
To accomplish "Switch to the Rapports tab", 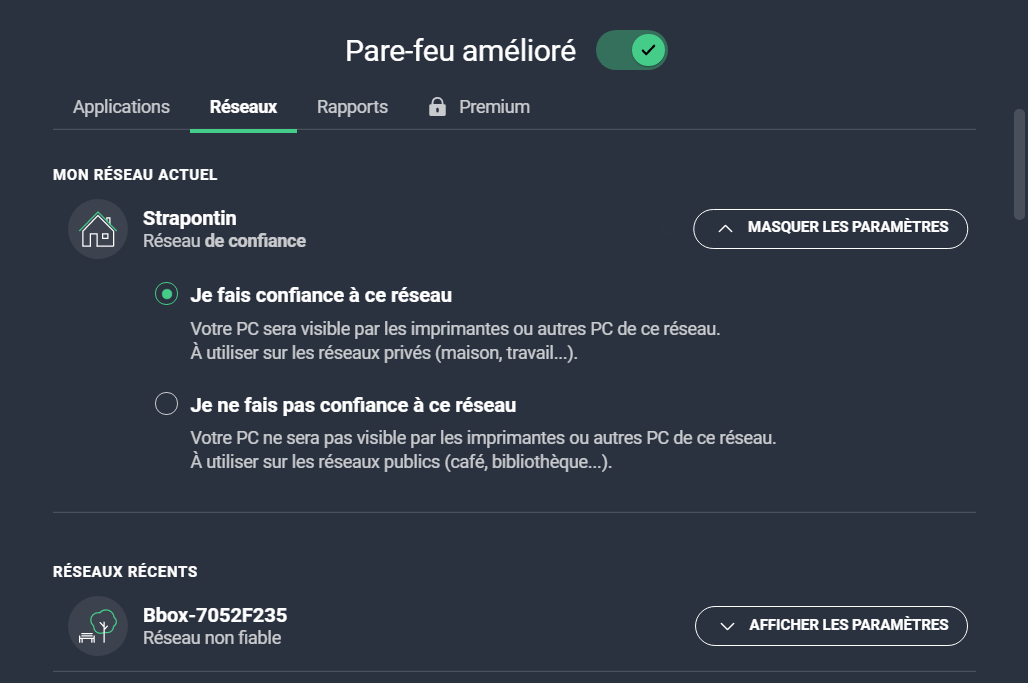I will [x=352, y=106].
